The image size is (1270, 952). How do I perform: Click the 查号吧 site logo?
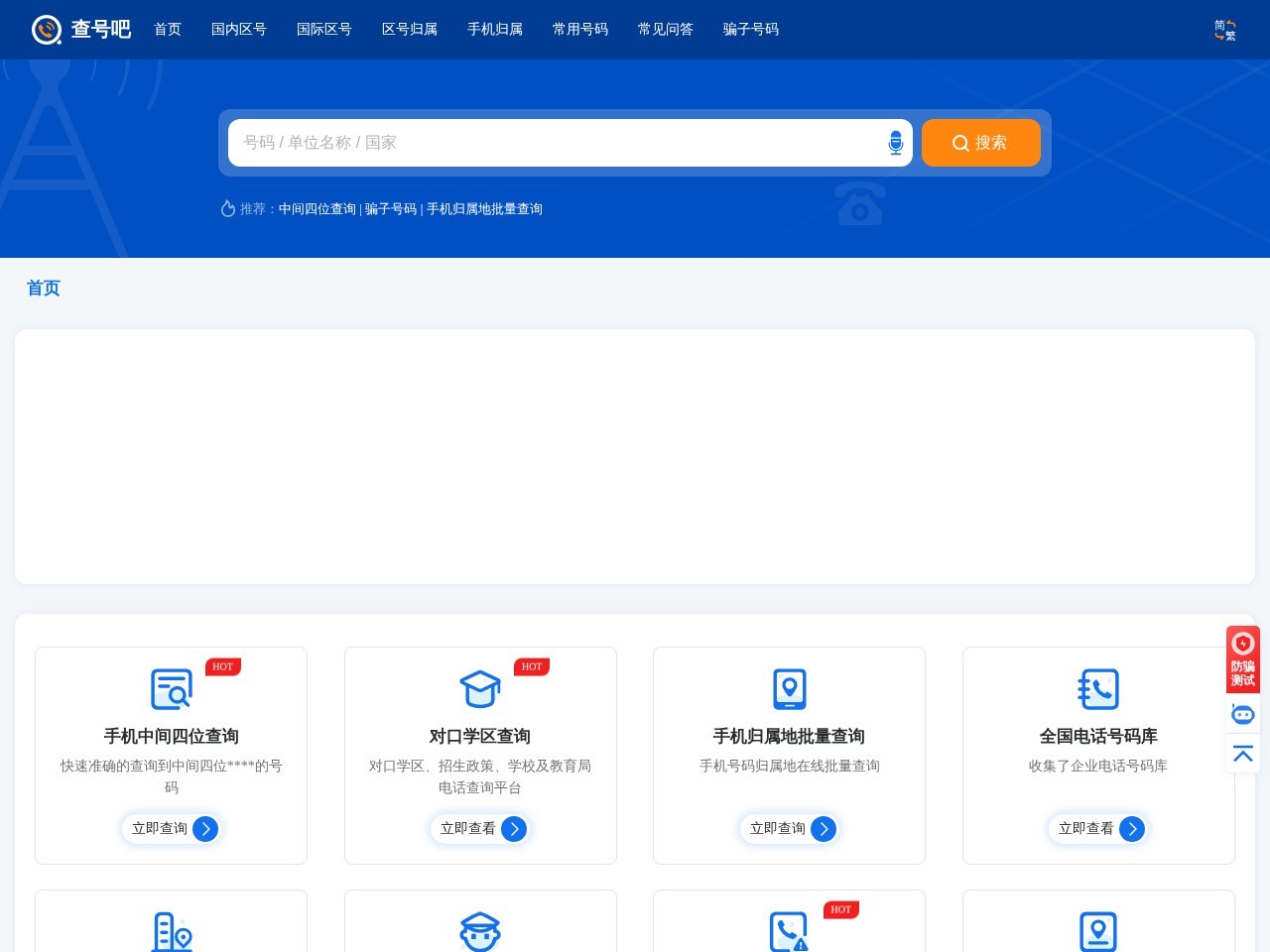81,30
